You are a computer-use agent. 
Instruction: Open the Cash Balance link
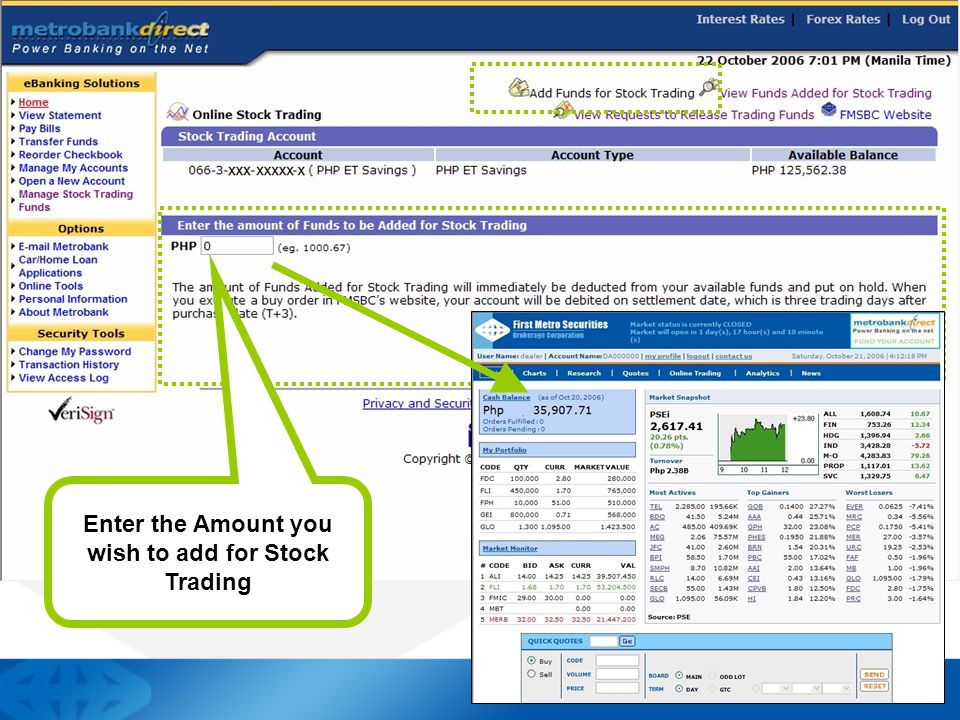click(506, 397)
